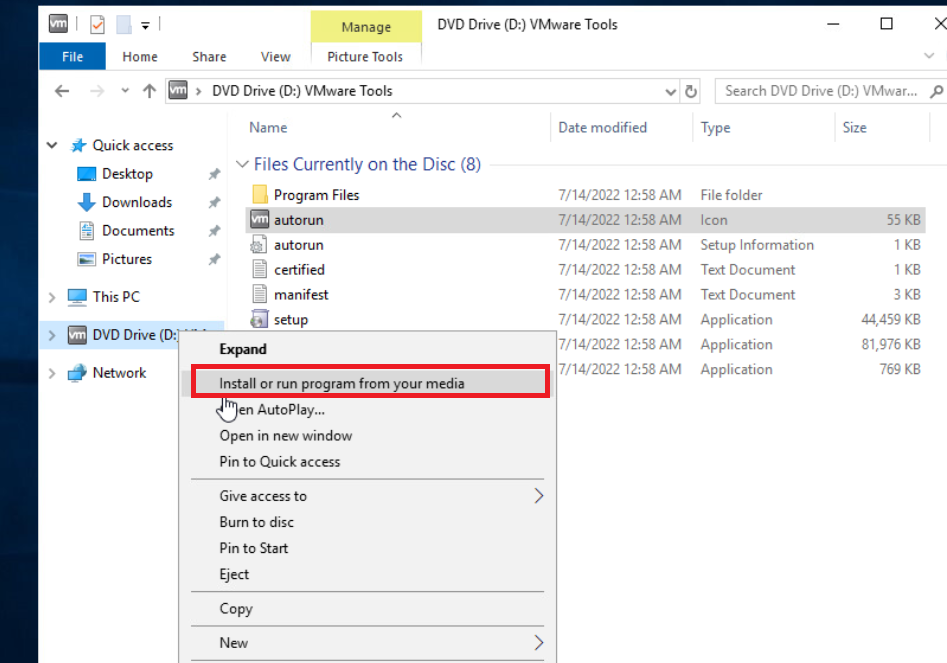Choose Pin to Quick access
This screenshot has height=663, width=947.
coord(280,462)
